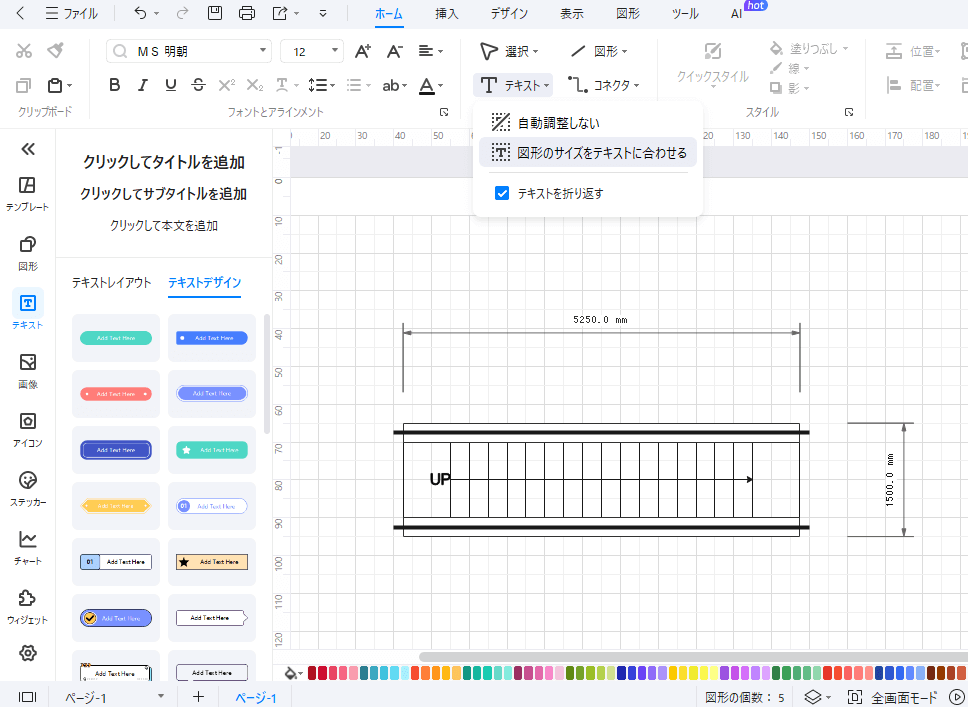Pick the first red color swatch
This screenshot has width=968, height=707.
tap(312, 673)
